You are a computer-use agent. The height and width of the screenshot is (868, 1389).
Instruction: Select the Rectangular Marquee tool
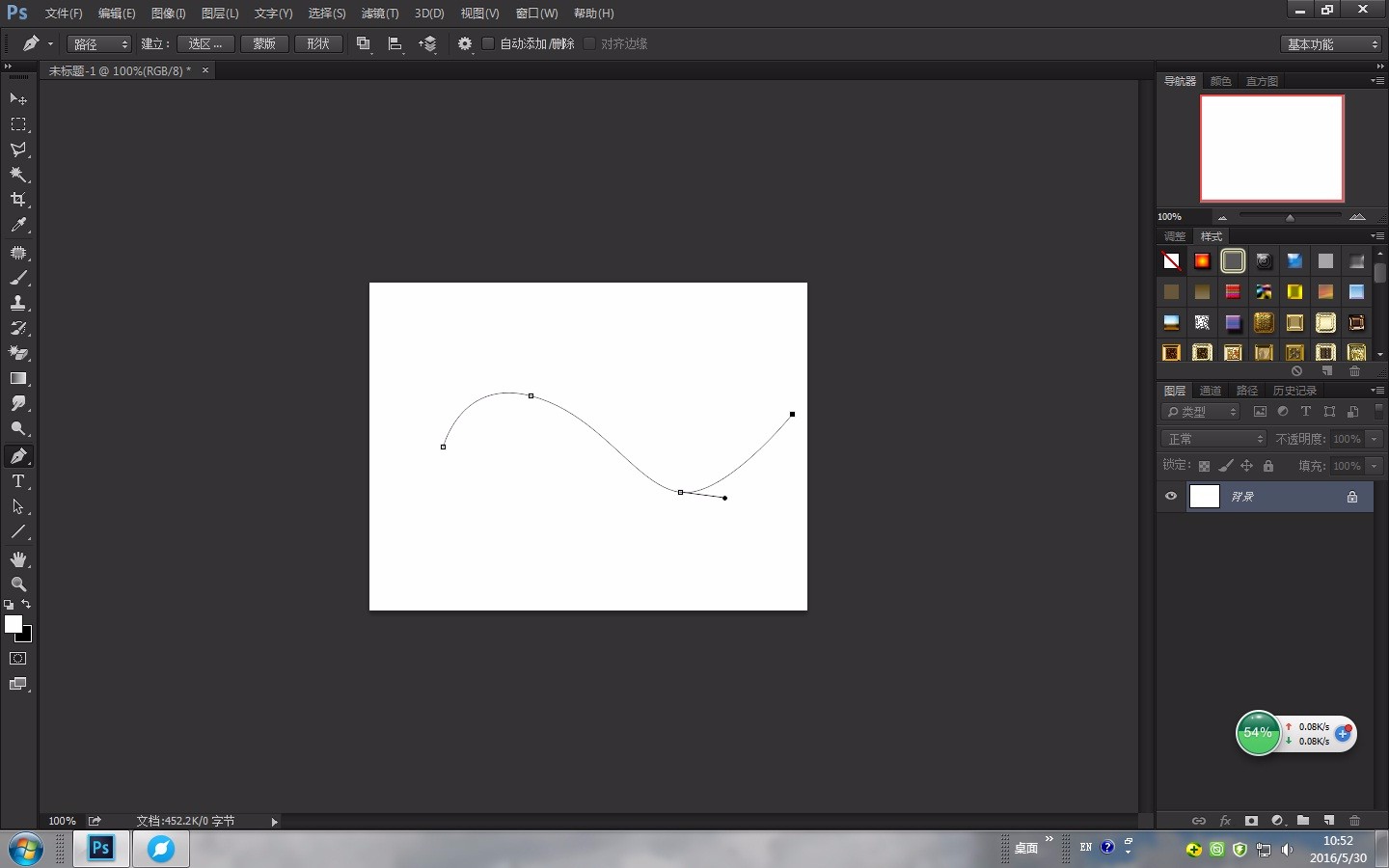(18, 124)
